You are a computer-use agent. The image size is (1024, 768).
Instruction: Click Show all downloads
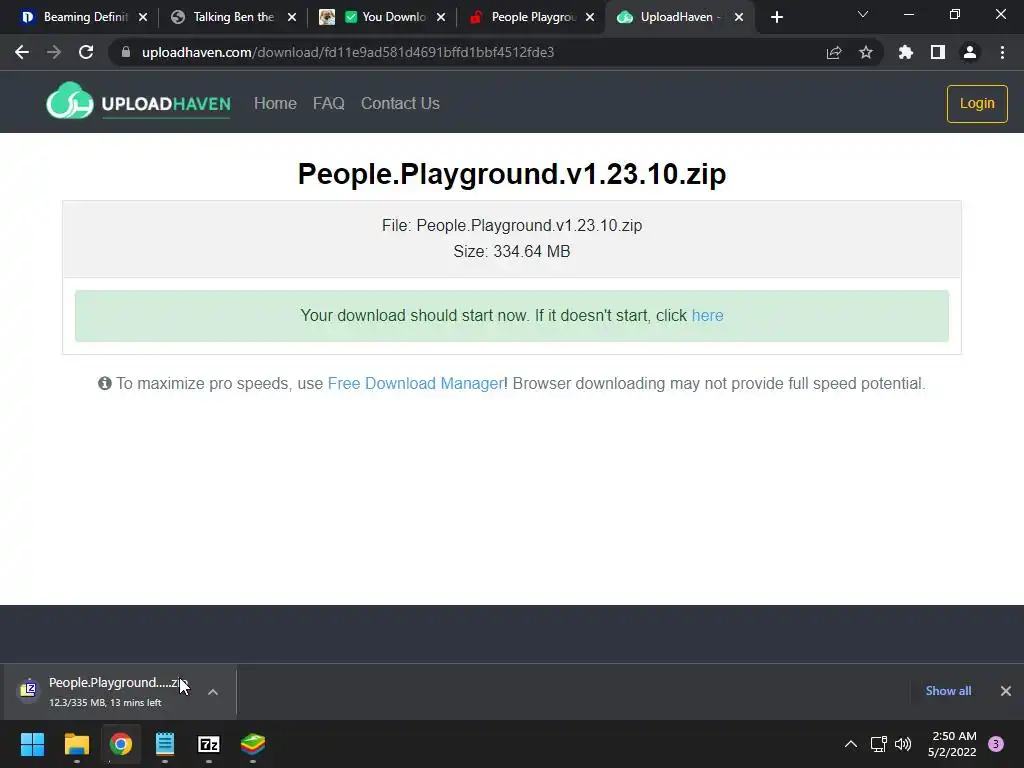(x=948, y=691)
